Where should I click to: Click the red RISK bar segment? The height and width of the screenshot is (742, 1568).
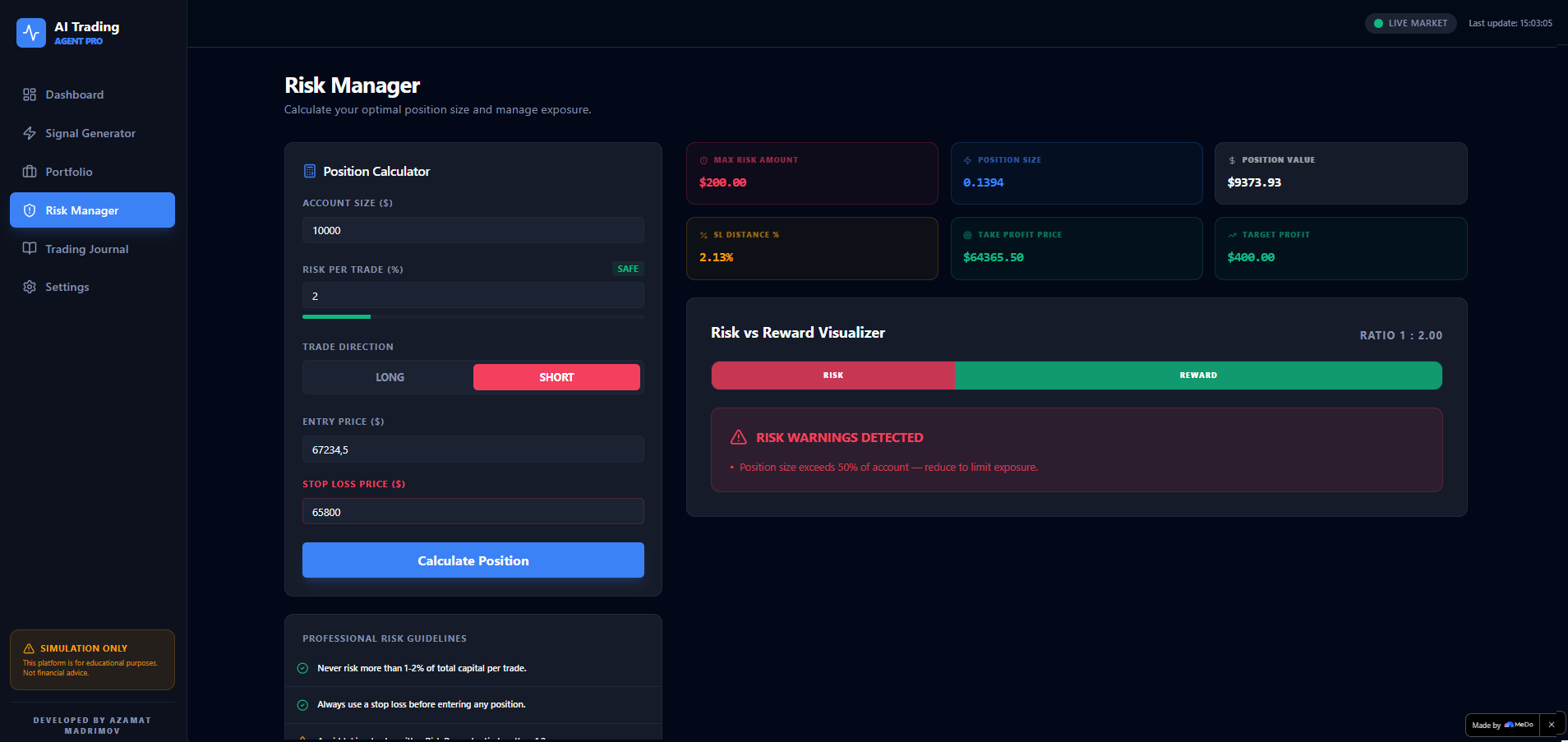832,376
